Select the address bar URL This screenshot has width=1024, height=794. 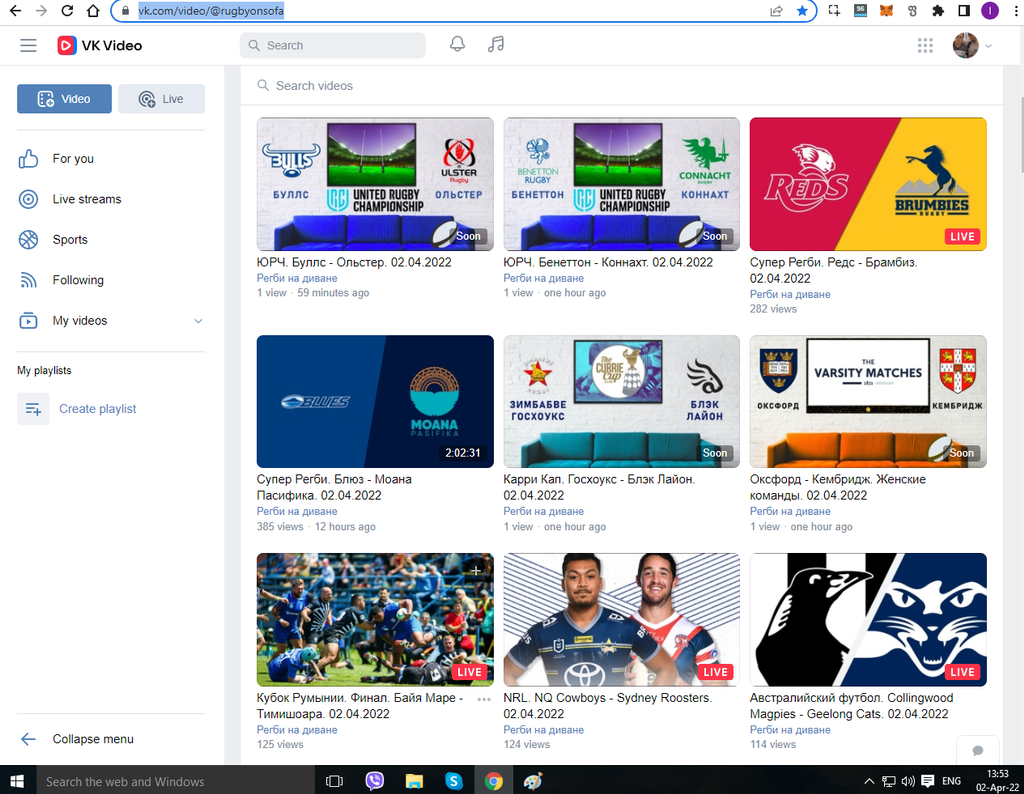click(x=211, y=10)
